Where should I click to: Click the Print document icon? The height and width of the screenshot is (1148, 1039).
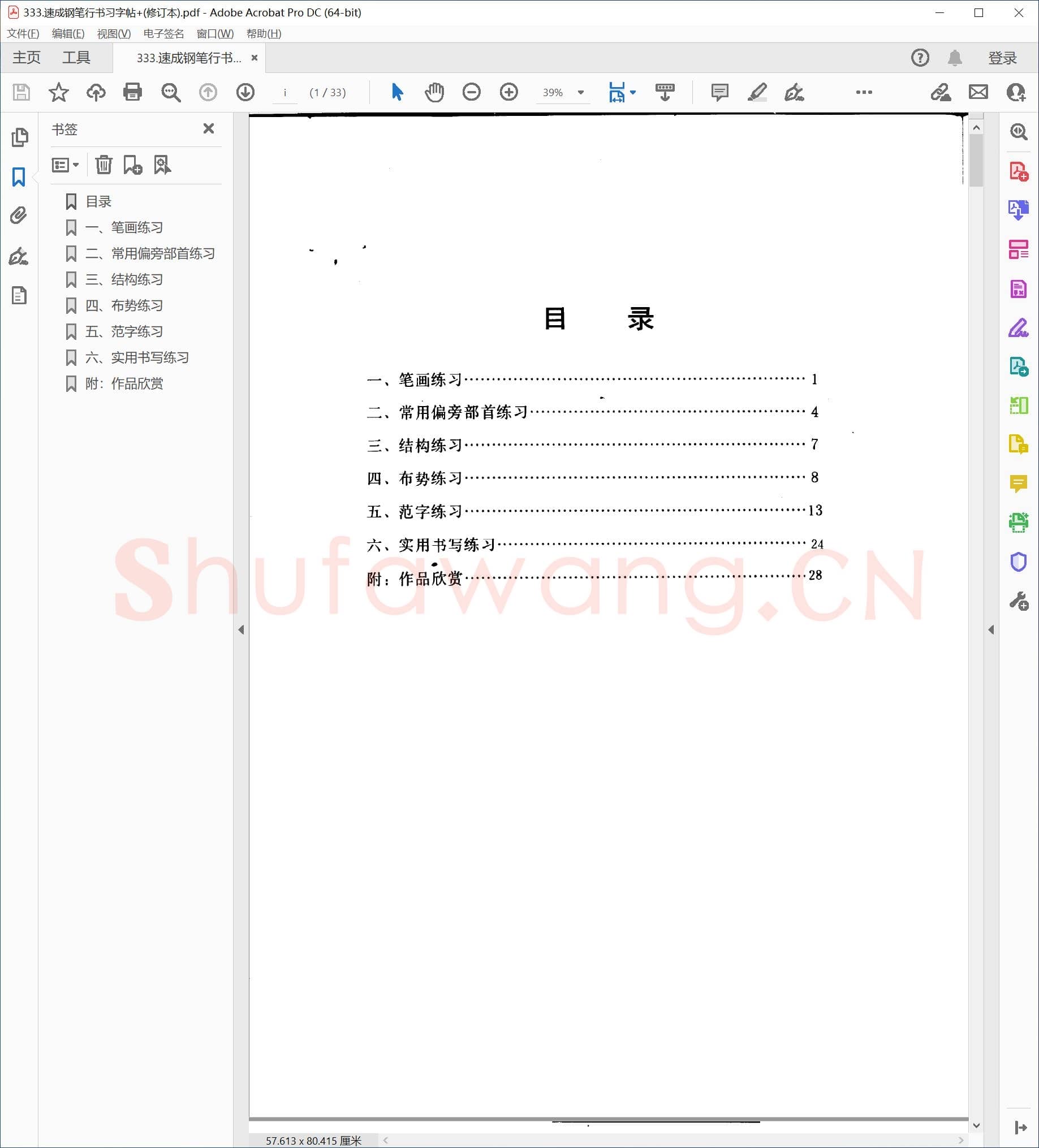point(132,92)
